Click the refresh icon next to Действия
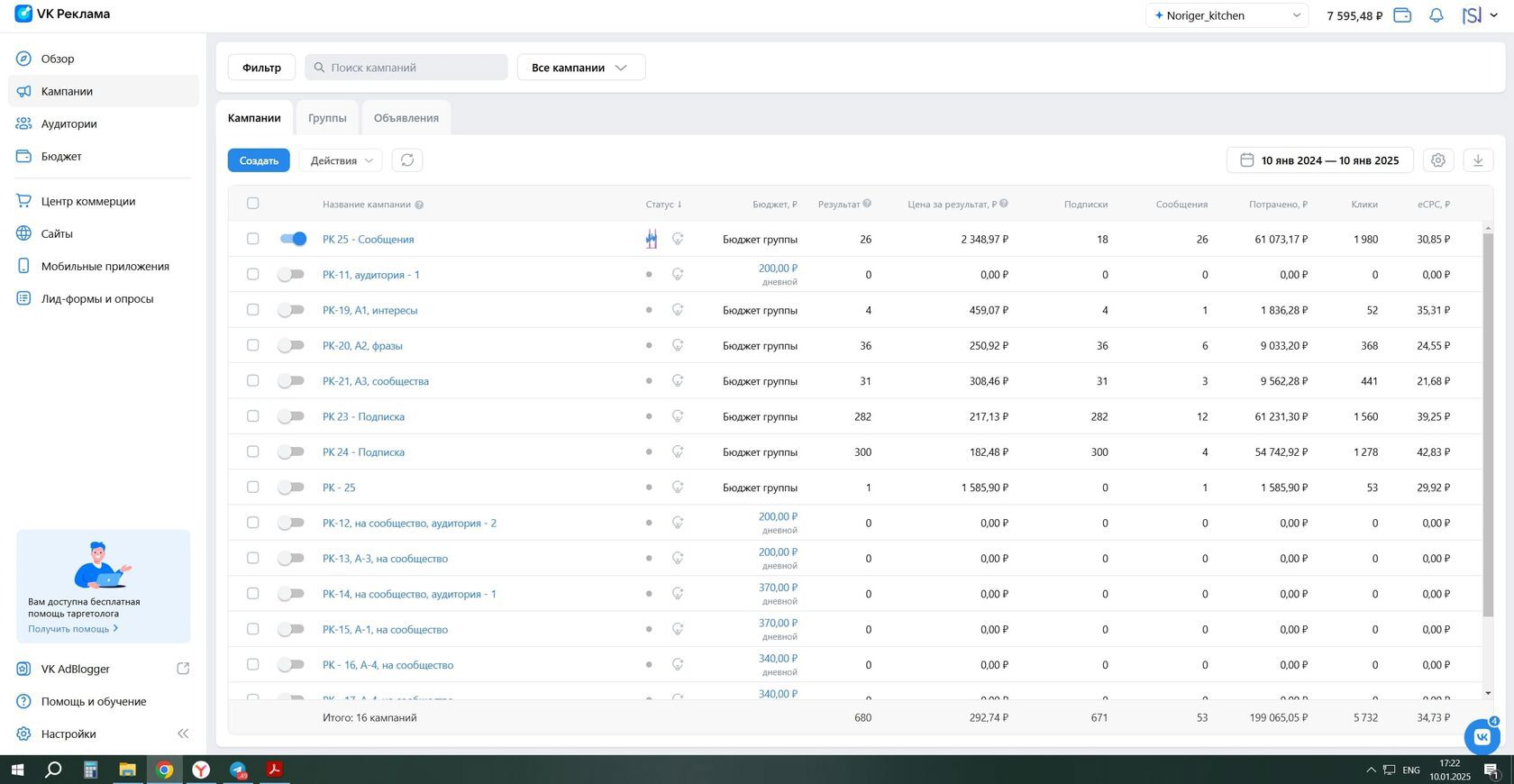This screenshot has height=784, width=1514. point(407,160)
